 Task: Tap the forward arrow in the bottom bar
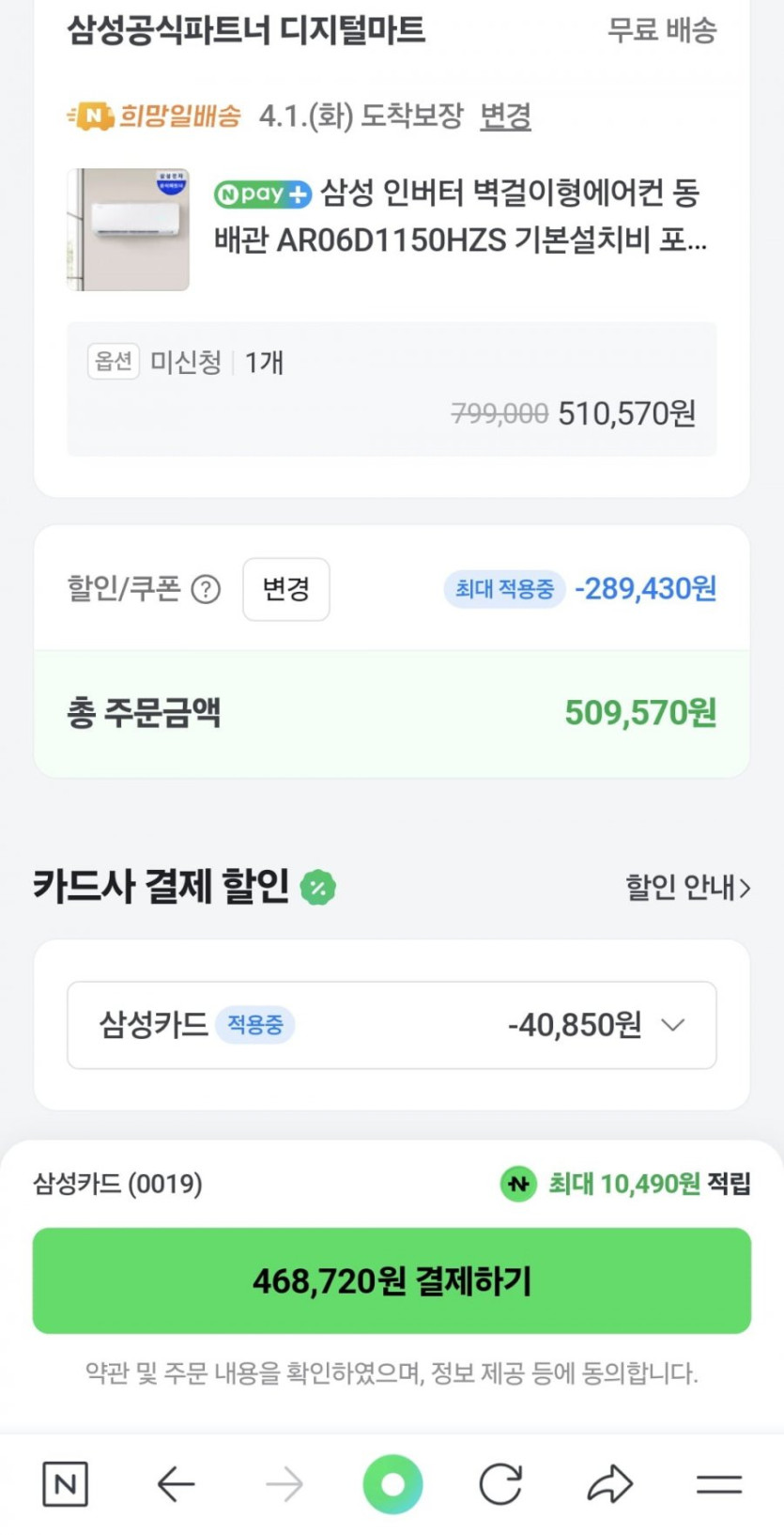point(284,1484)
